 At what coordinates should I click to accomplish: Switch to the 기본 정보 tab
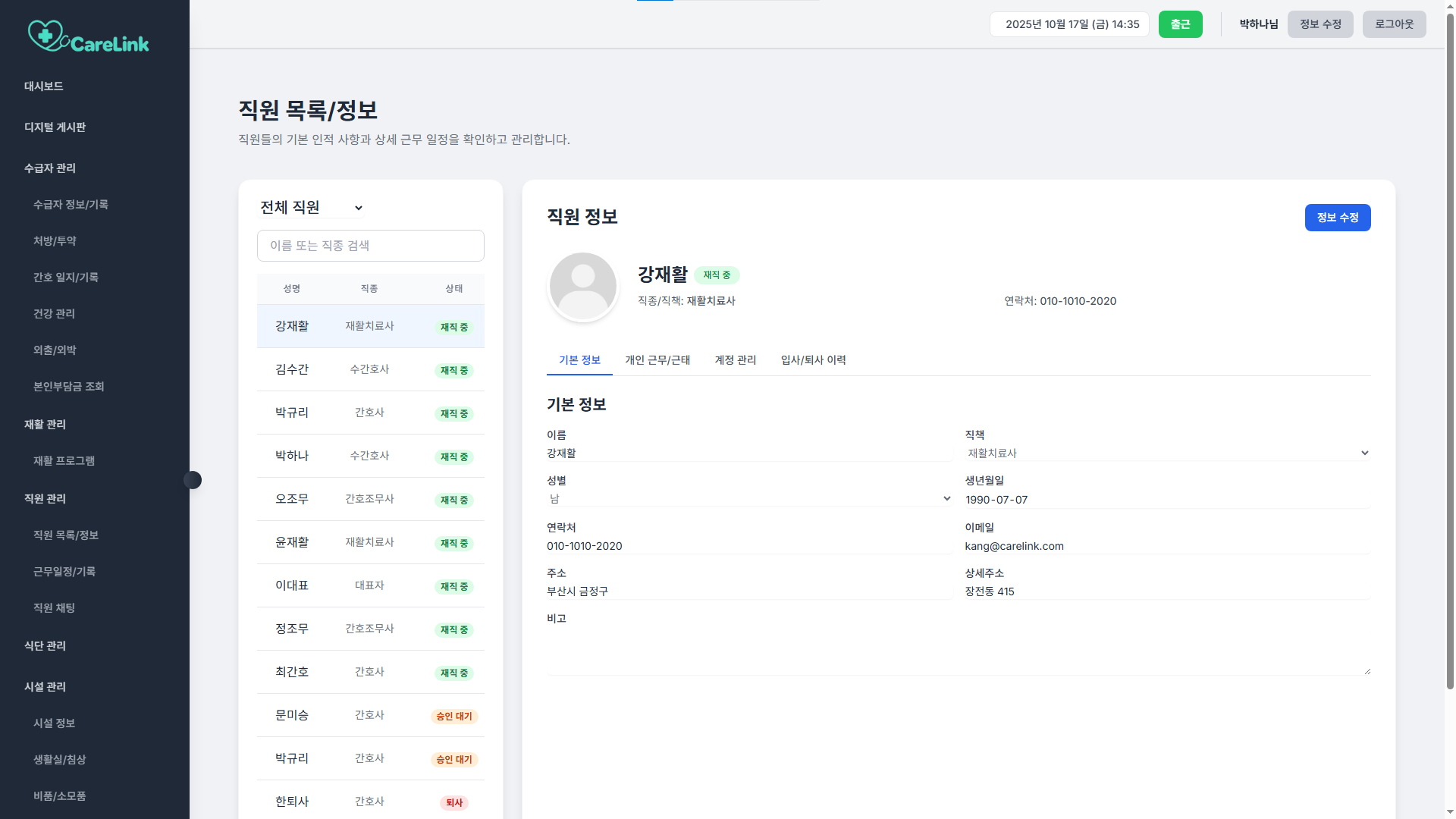click(x=579, y=360)
